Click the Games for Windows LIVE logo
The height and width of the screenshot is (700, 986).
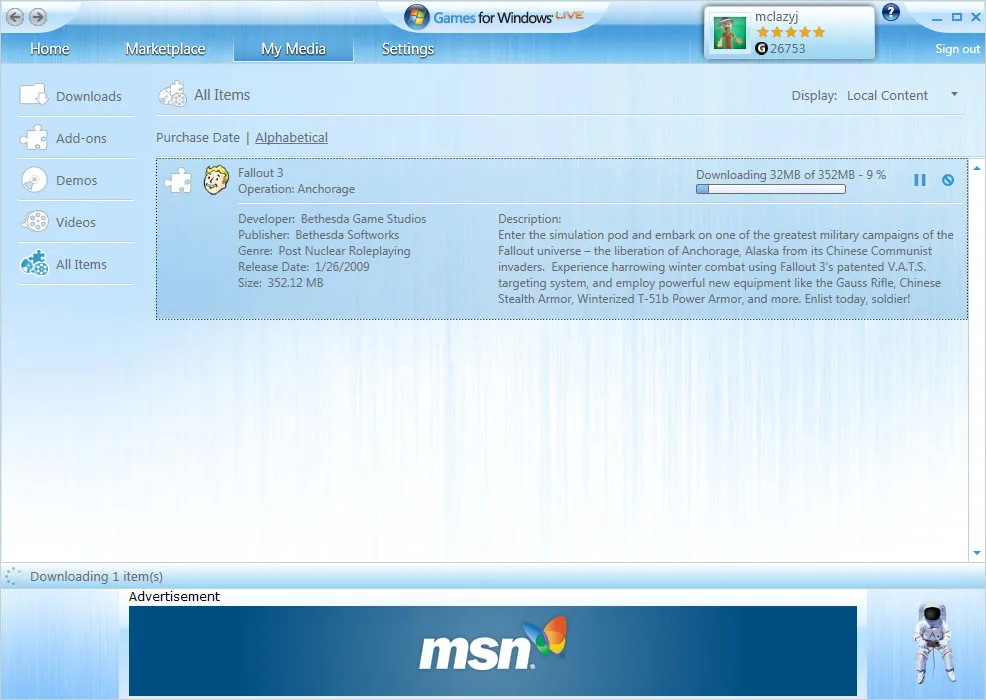coord(494,17)
